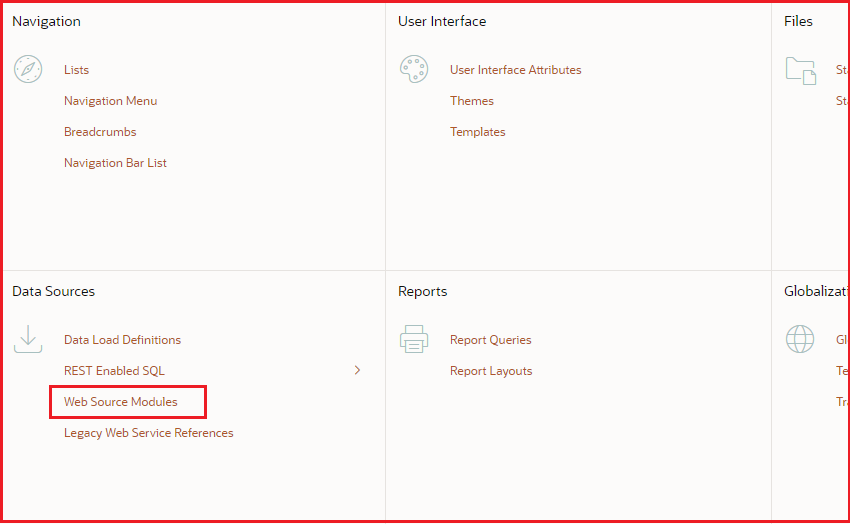
Task: Open the Lists link
Action: 76,70
